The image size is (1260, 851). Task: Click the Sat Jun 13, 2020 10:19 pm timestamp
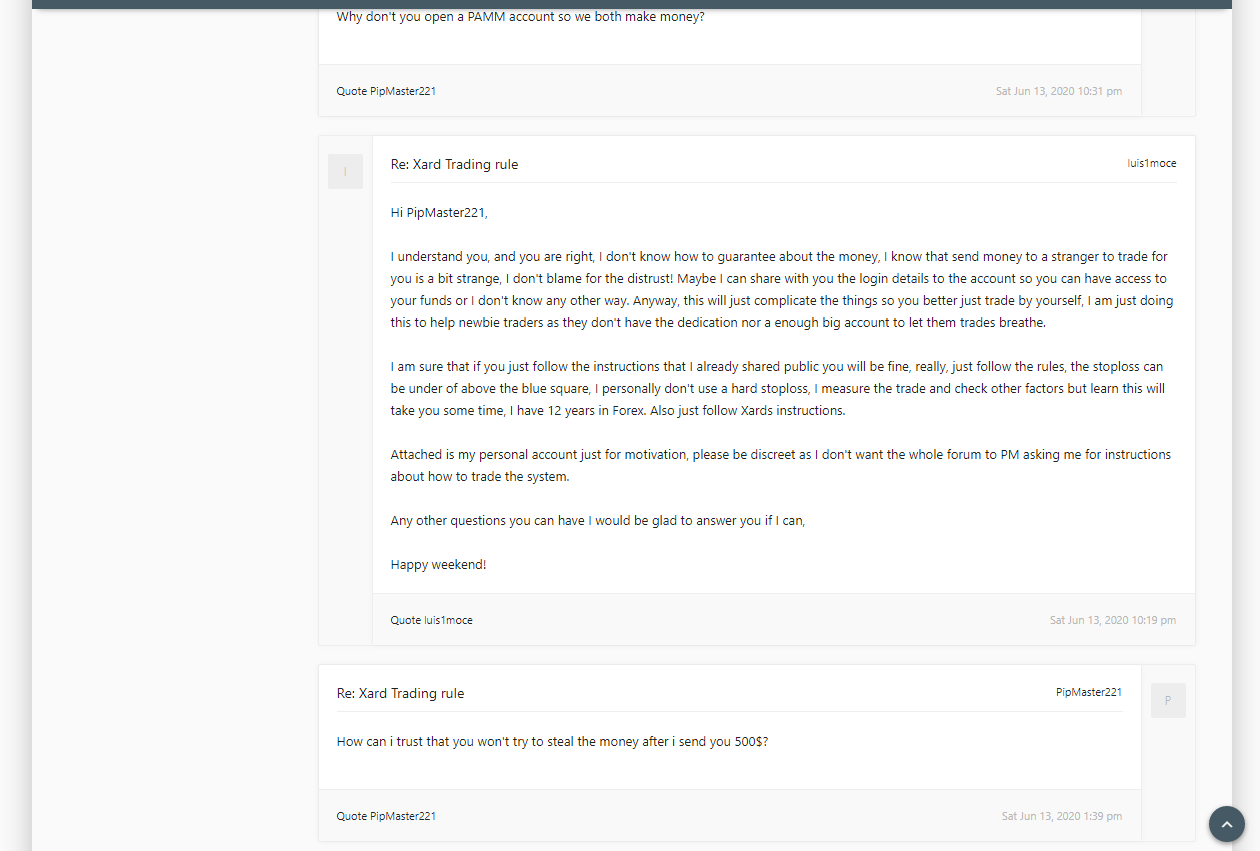click(1113, 620)
